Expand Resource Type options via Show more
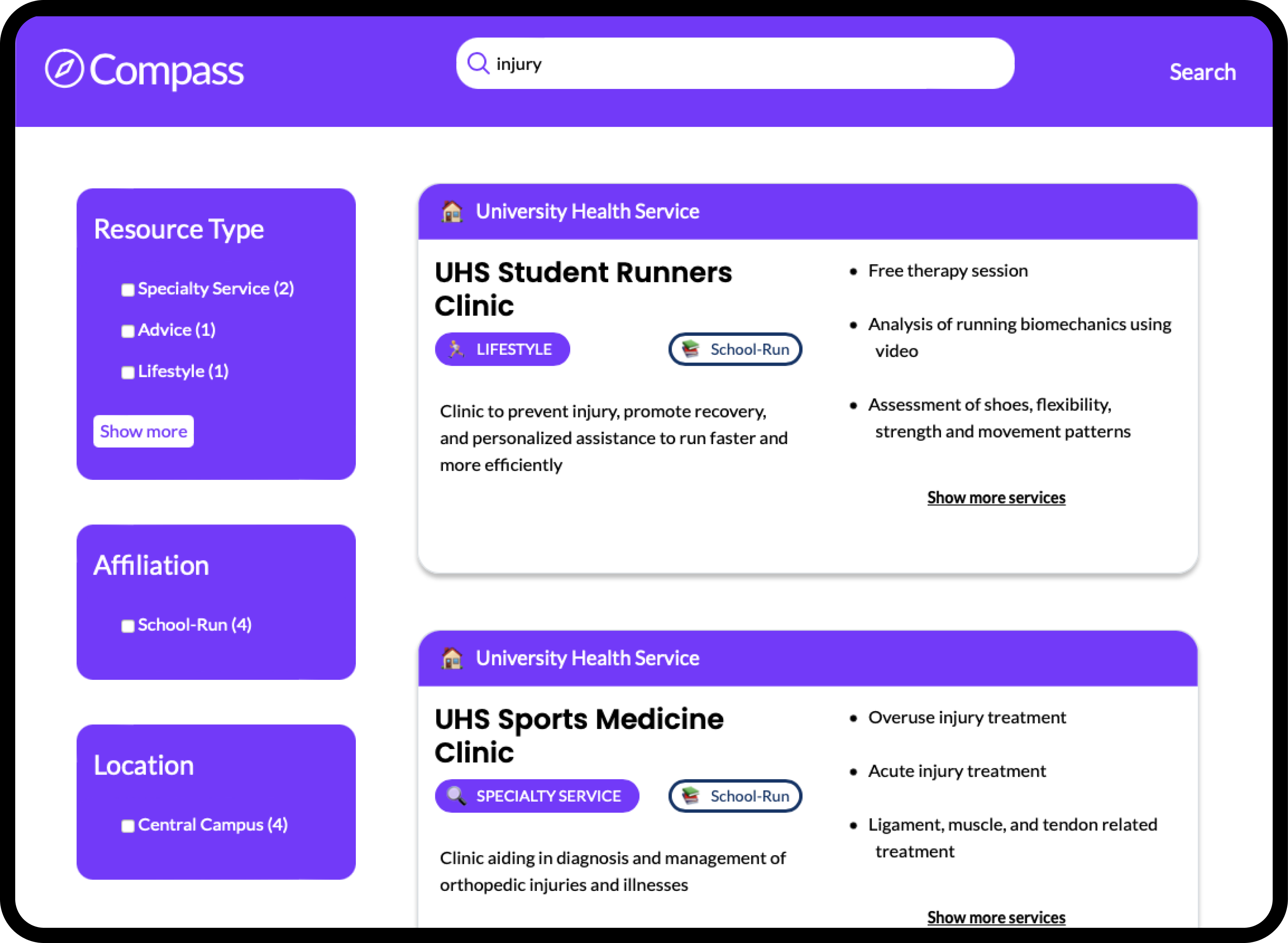 (143, 431)
